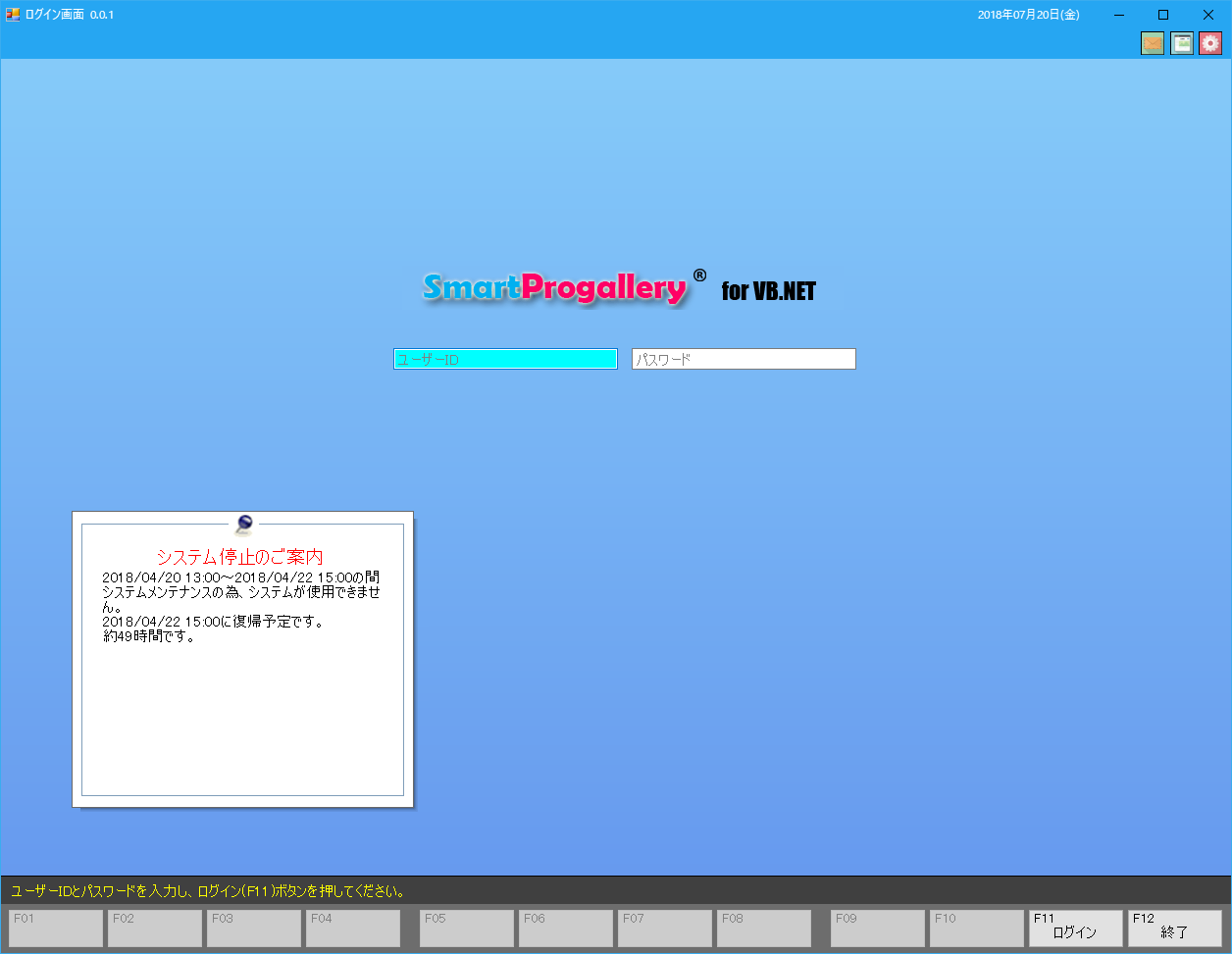Click the window screenshot icon in toolbar
This screenshot has width=1232, height=954.
(1182, 43)
